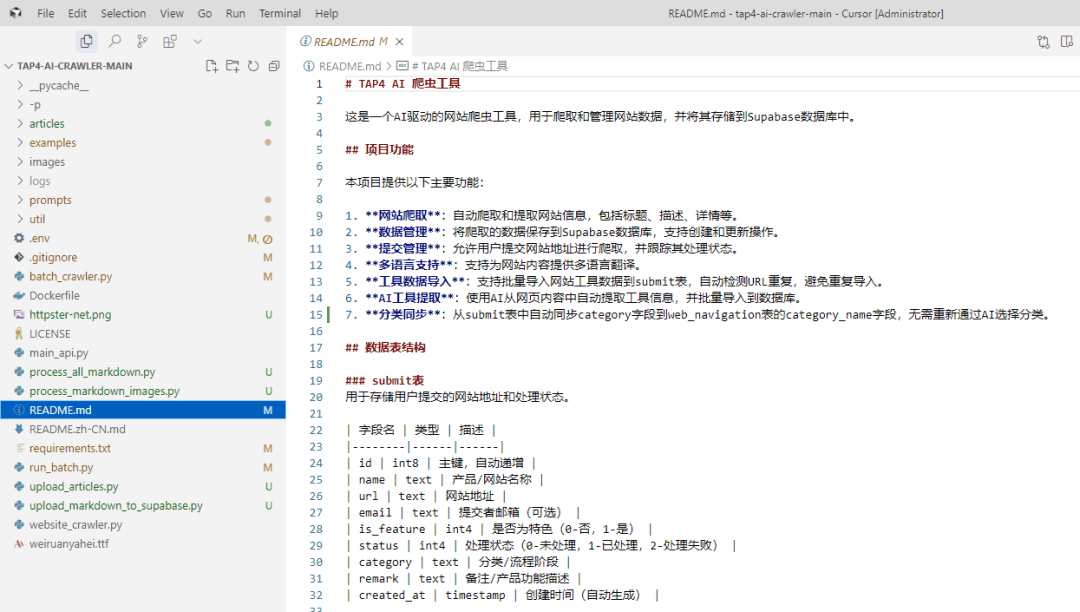Open the Extensions view icon
Image resolution: width=1080 pixels, height=612 pixels.
coord(169,41)
